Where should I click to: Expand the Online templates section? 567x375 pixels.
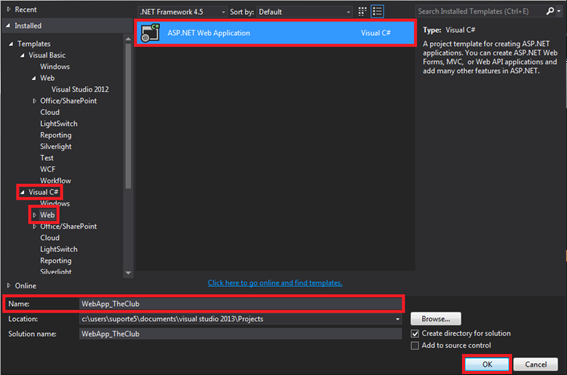(9, 286)
